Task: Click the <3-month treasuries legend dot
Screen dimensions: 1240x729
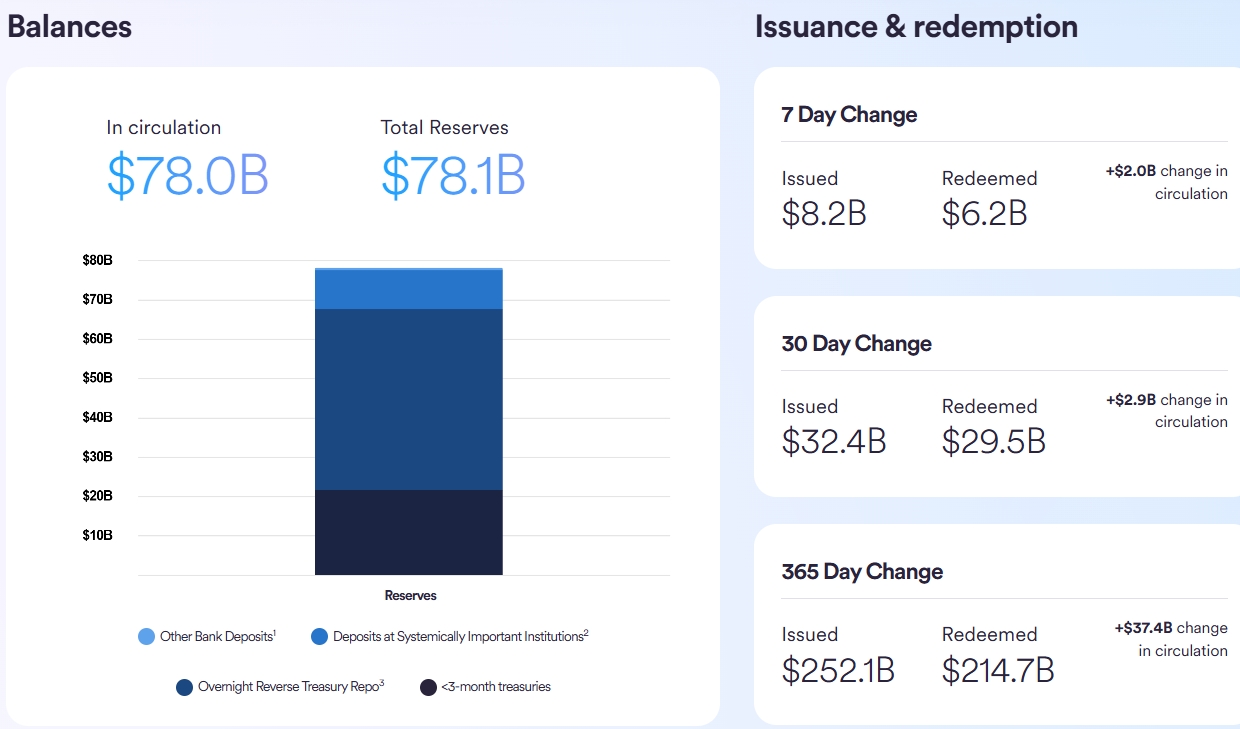Action: (x=428, y=687)
